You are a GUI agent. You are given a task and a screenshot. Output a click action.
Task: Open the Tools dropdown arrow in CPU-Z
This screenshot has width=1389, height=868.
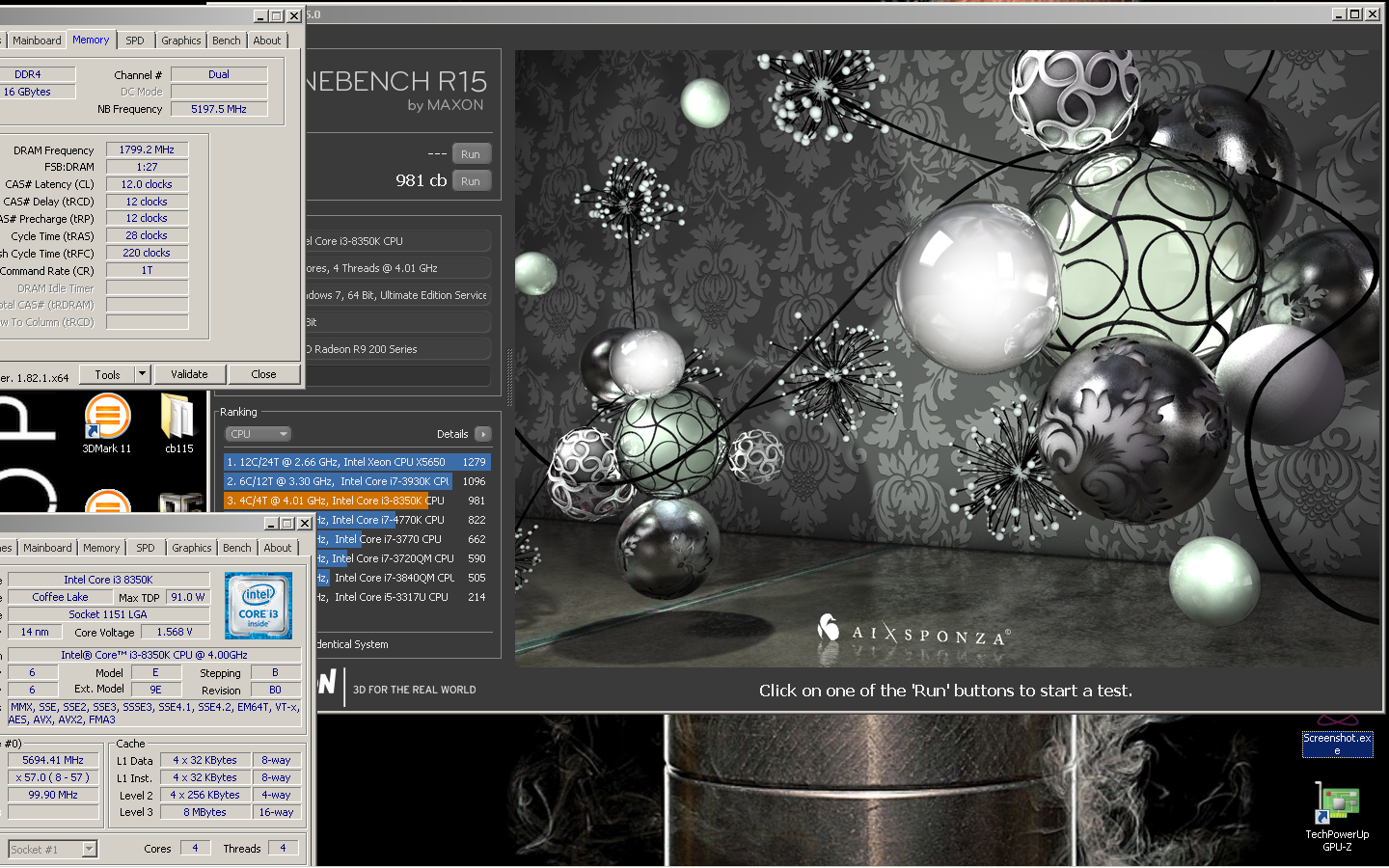[x=142, y=374]
